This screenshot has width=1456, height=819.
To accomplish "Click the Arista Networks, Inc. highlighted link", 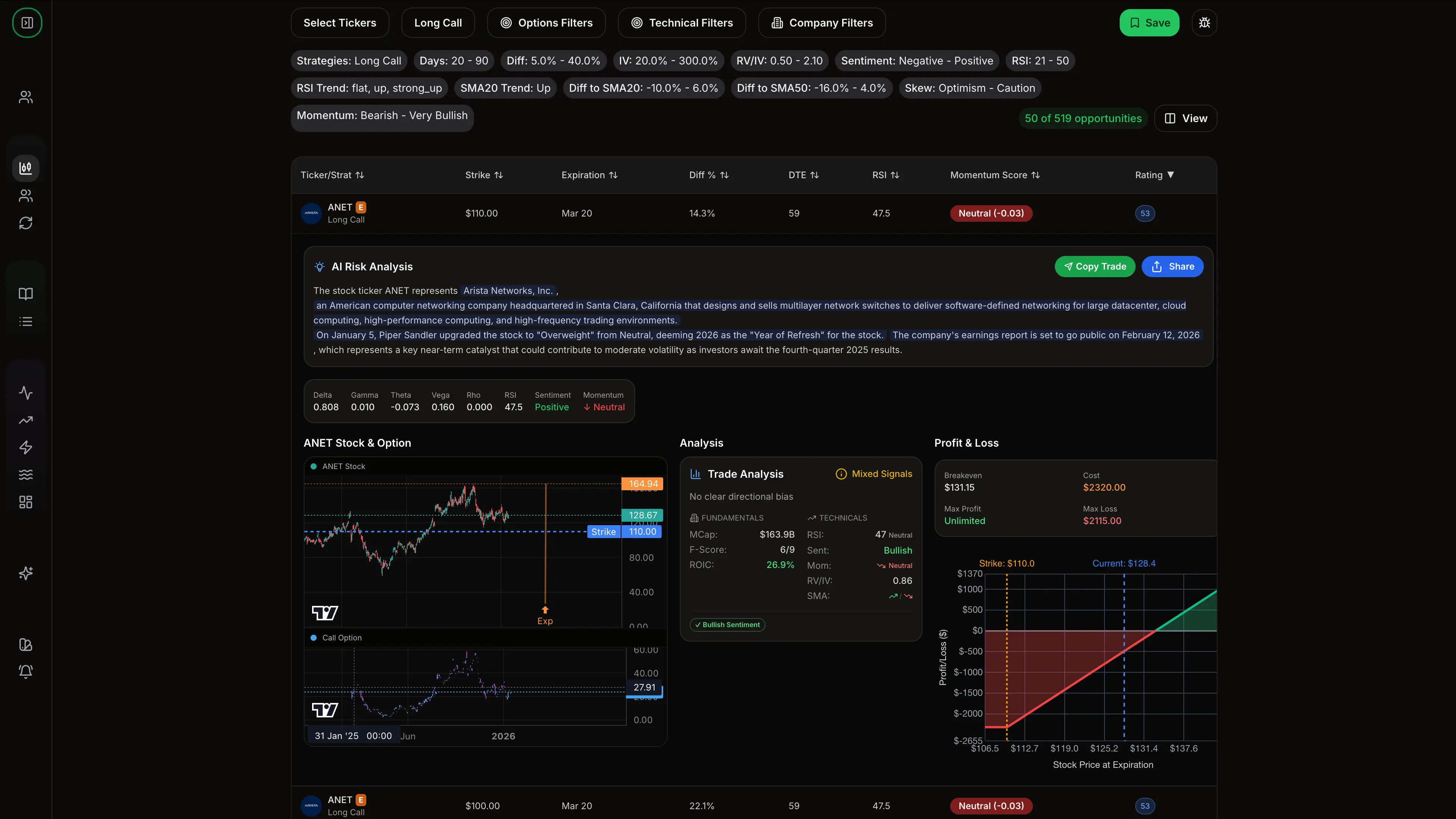I will click(508, 290).
